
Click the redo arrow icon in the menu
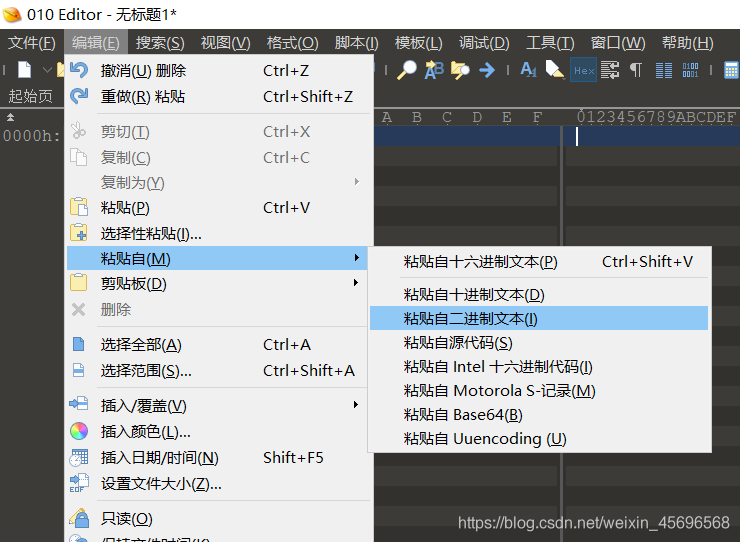coord(79,96)
